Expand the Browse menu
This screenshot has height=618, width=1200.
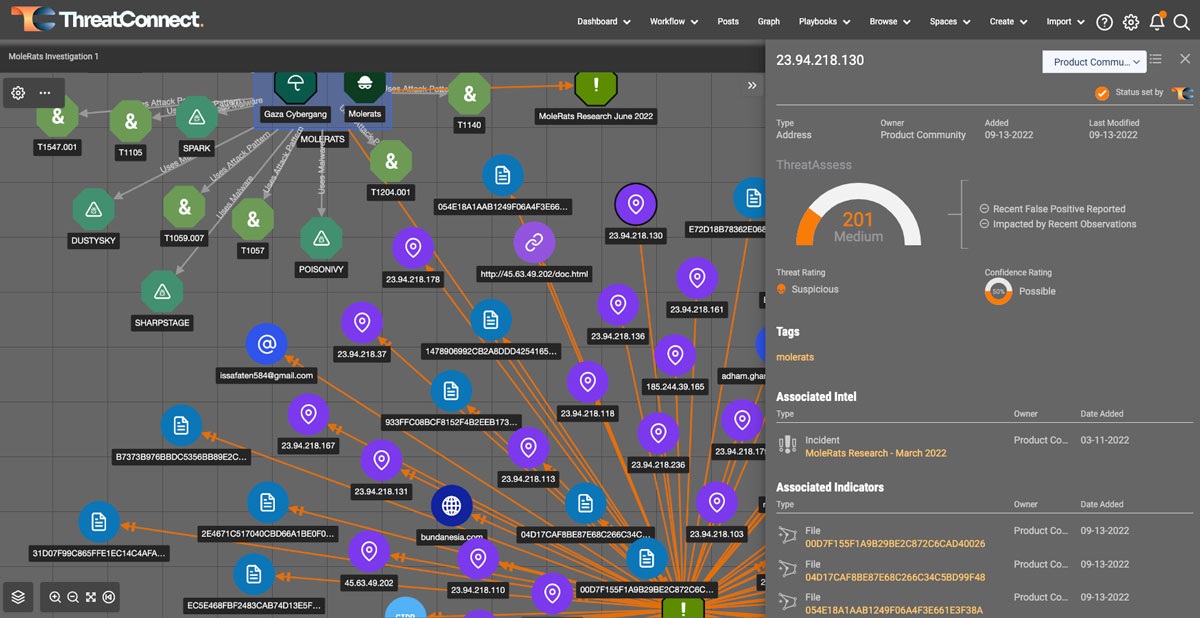890,21
